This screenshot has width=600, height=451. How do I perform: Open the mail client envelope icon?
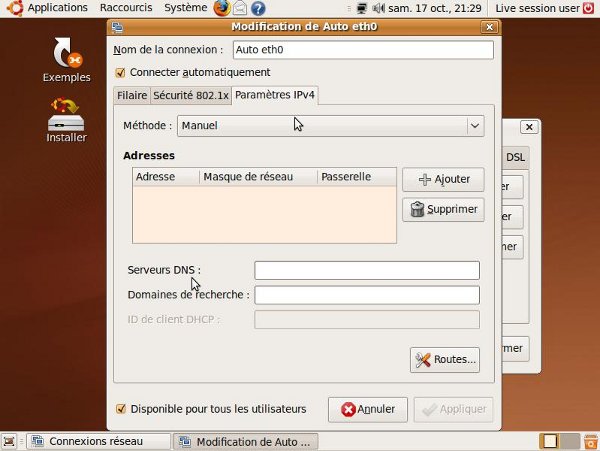coord(241,8)
